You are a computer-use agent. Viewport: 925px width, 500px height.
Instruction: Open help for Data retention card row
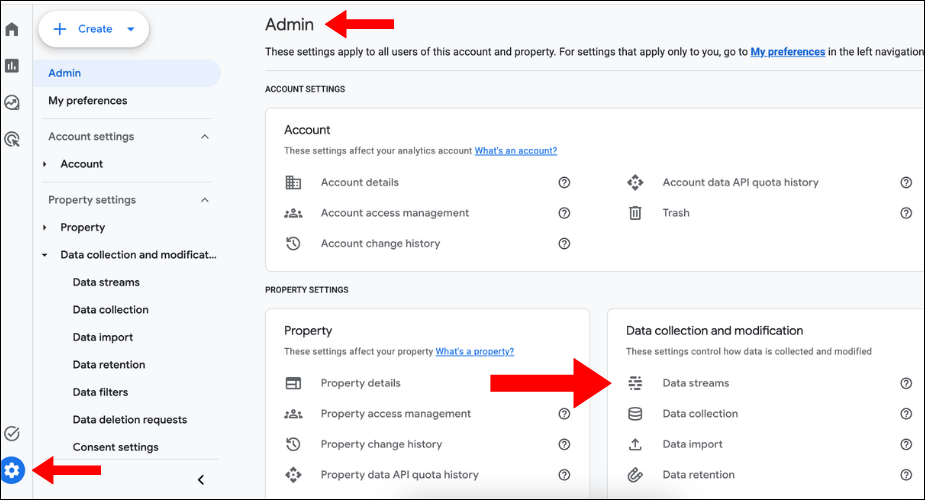[906, 475]
